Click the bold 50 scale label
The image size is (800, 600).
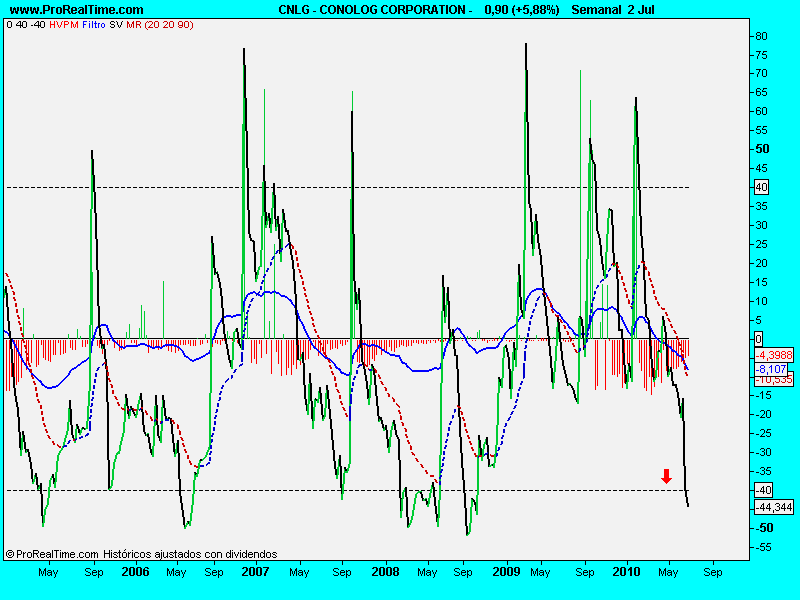click(x=762, y=149)
